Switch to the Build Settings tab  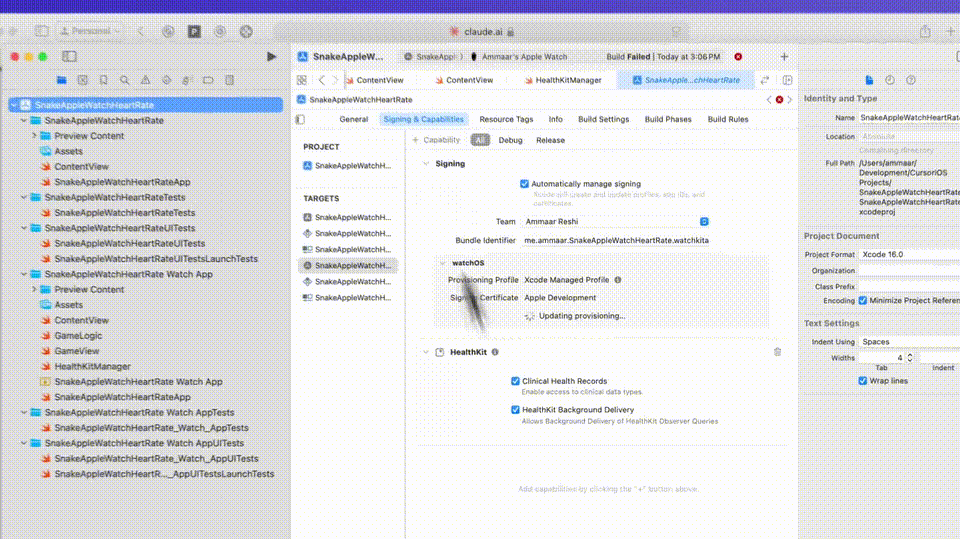click(x=604, y=119)
